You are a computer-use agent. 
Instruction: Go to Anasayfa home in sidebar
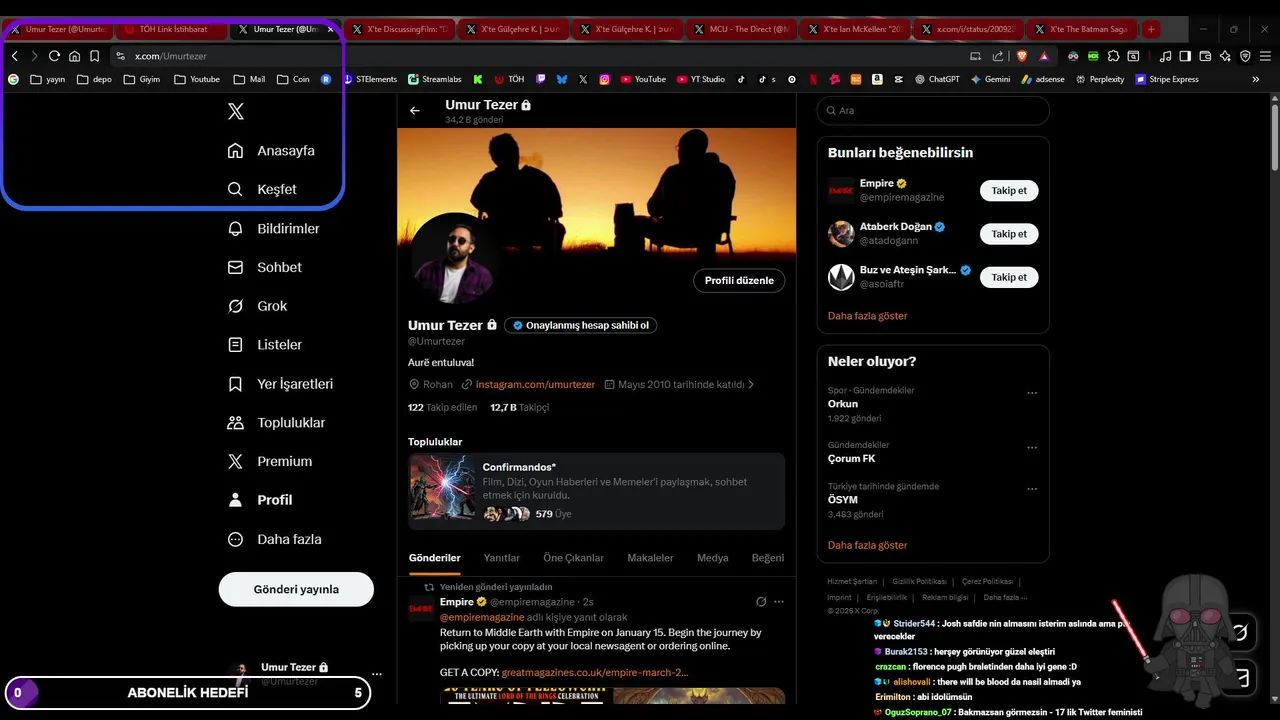(x=271, y=150)
